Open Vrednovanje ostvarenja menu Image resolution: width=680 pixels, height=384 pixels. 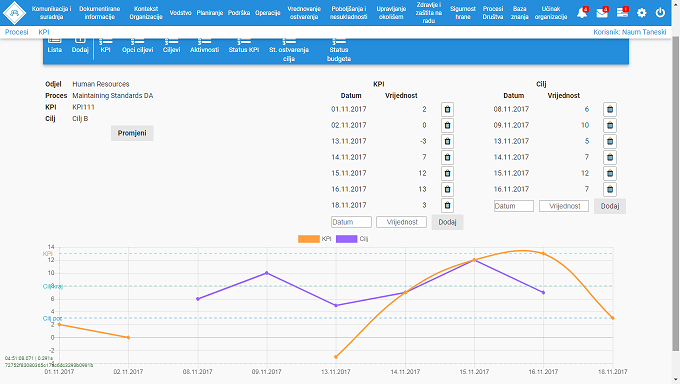coord(304,13)
